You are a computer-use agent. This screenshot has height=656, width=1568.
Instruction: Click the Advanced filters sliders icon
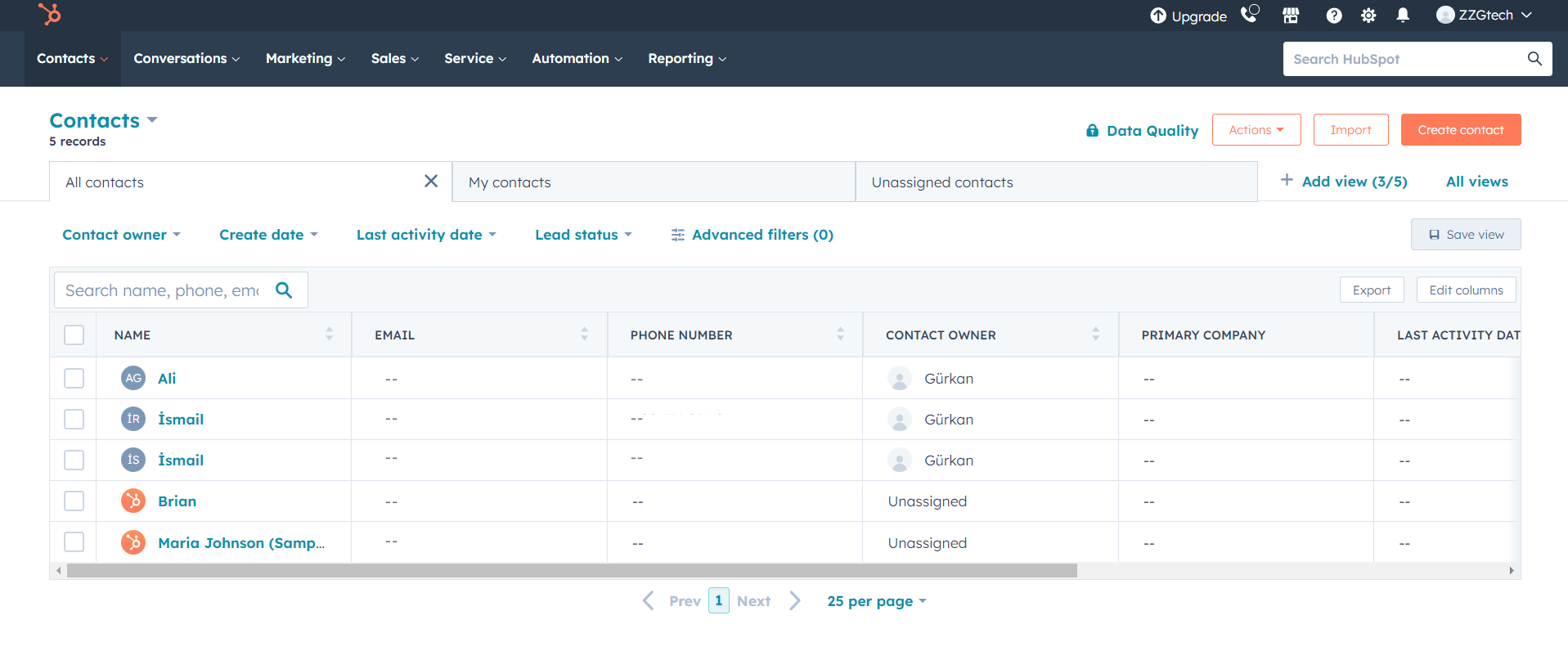click(x=678, y=235)
